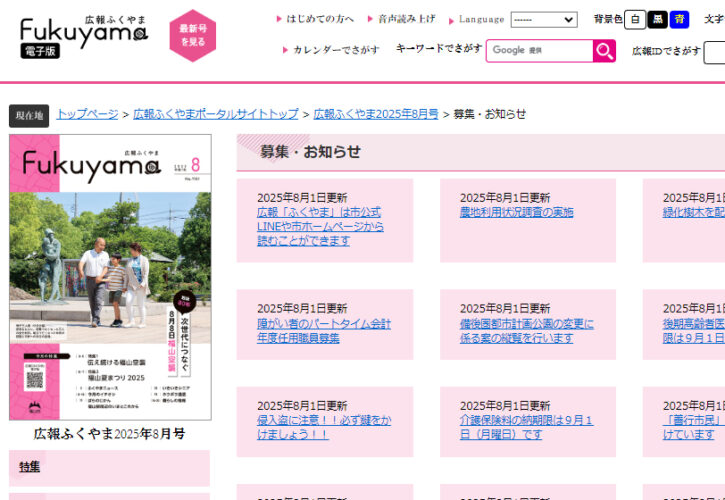725x500 pixels.
Task: Focus the 広報IDでさがす input field
Action: (714, 52)
